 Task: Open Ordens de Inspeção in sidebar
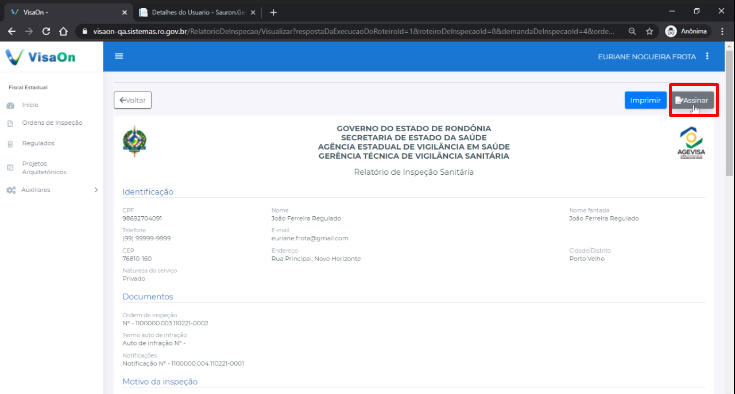(52, 123)
